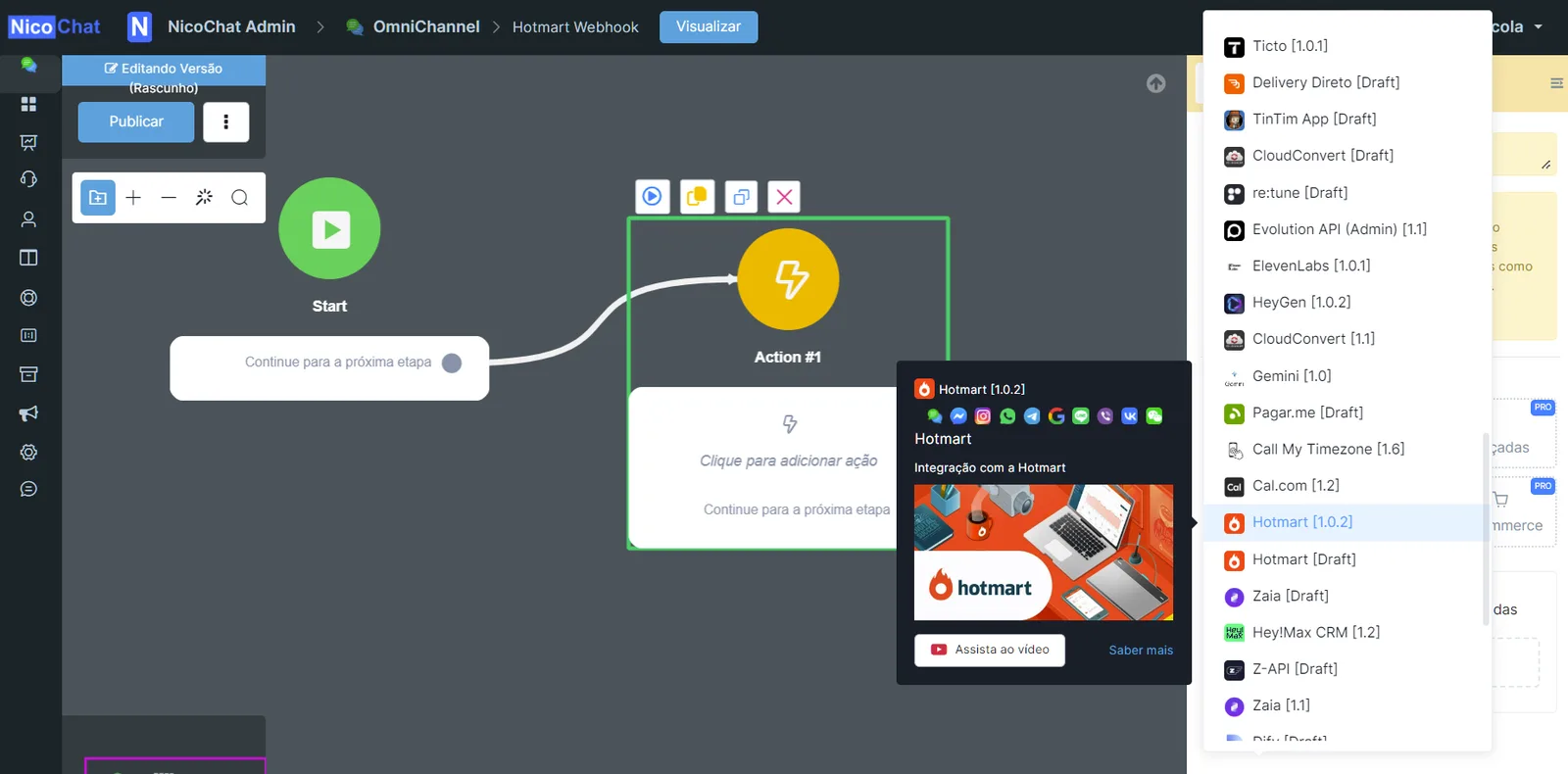
Task: Open the headset support sidebar icon
Action: tap(28, 179)
